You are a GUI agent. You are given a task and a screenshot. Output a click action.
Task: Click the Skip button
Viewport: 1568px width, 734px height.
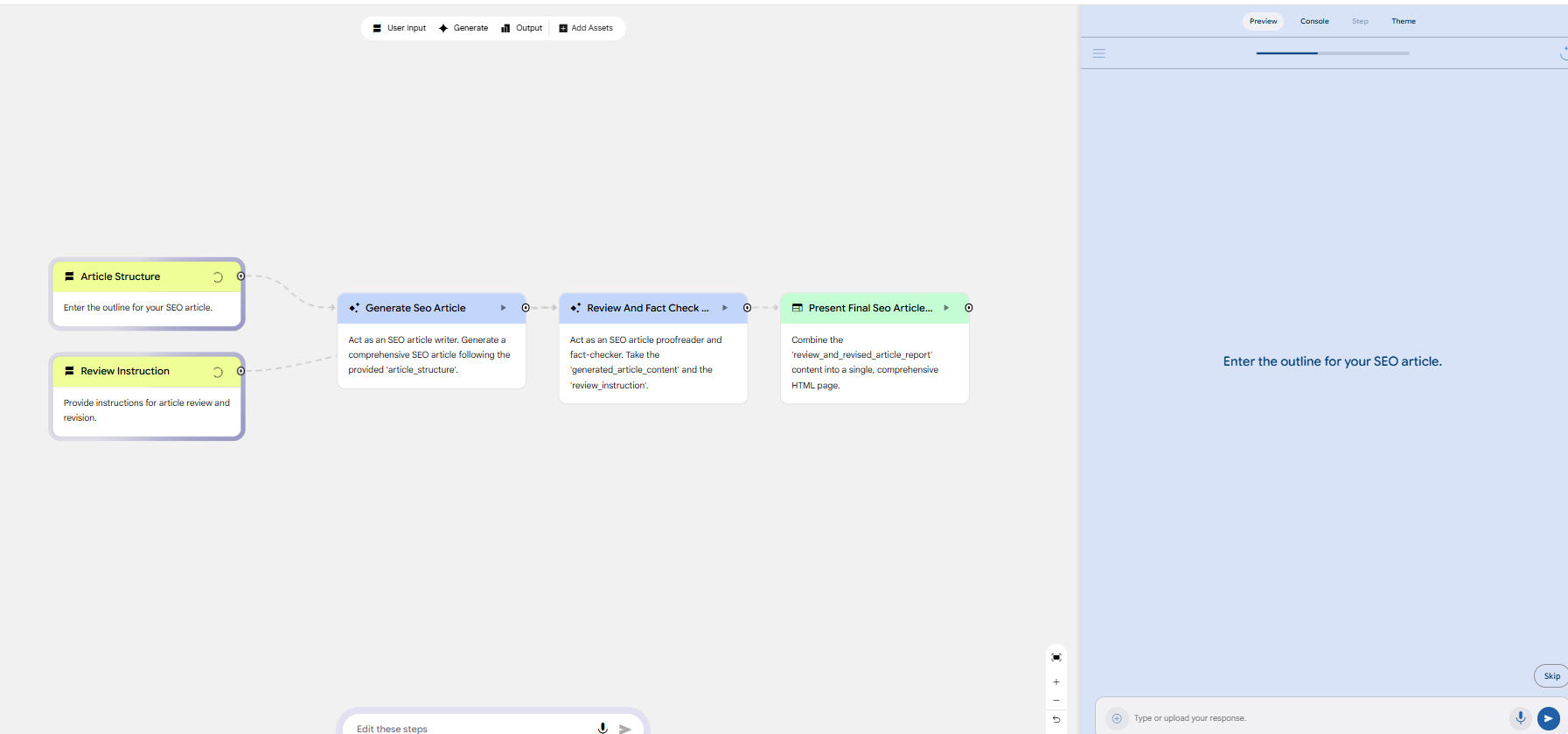click(x=1551, y=675)
